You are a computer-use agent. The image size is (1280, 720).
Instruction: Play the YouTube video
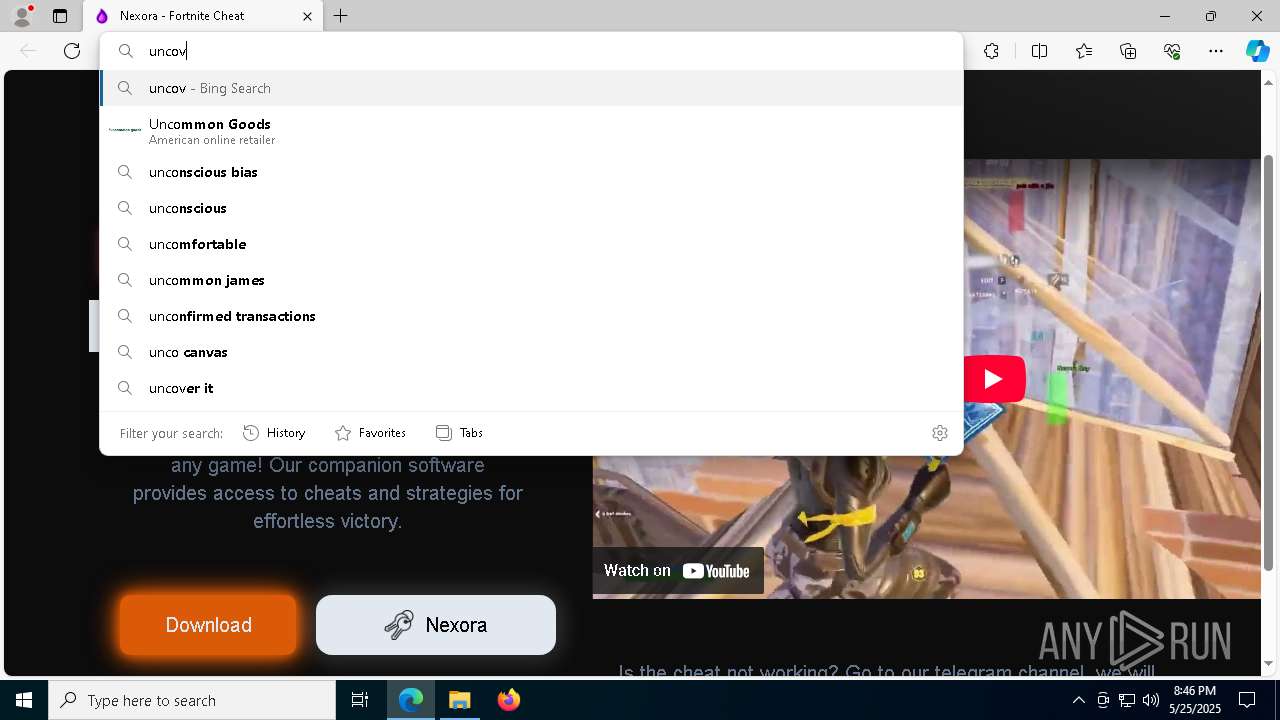tap(992, 379)
